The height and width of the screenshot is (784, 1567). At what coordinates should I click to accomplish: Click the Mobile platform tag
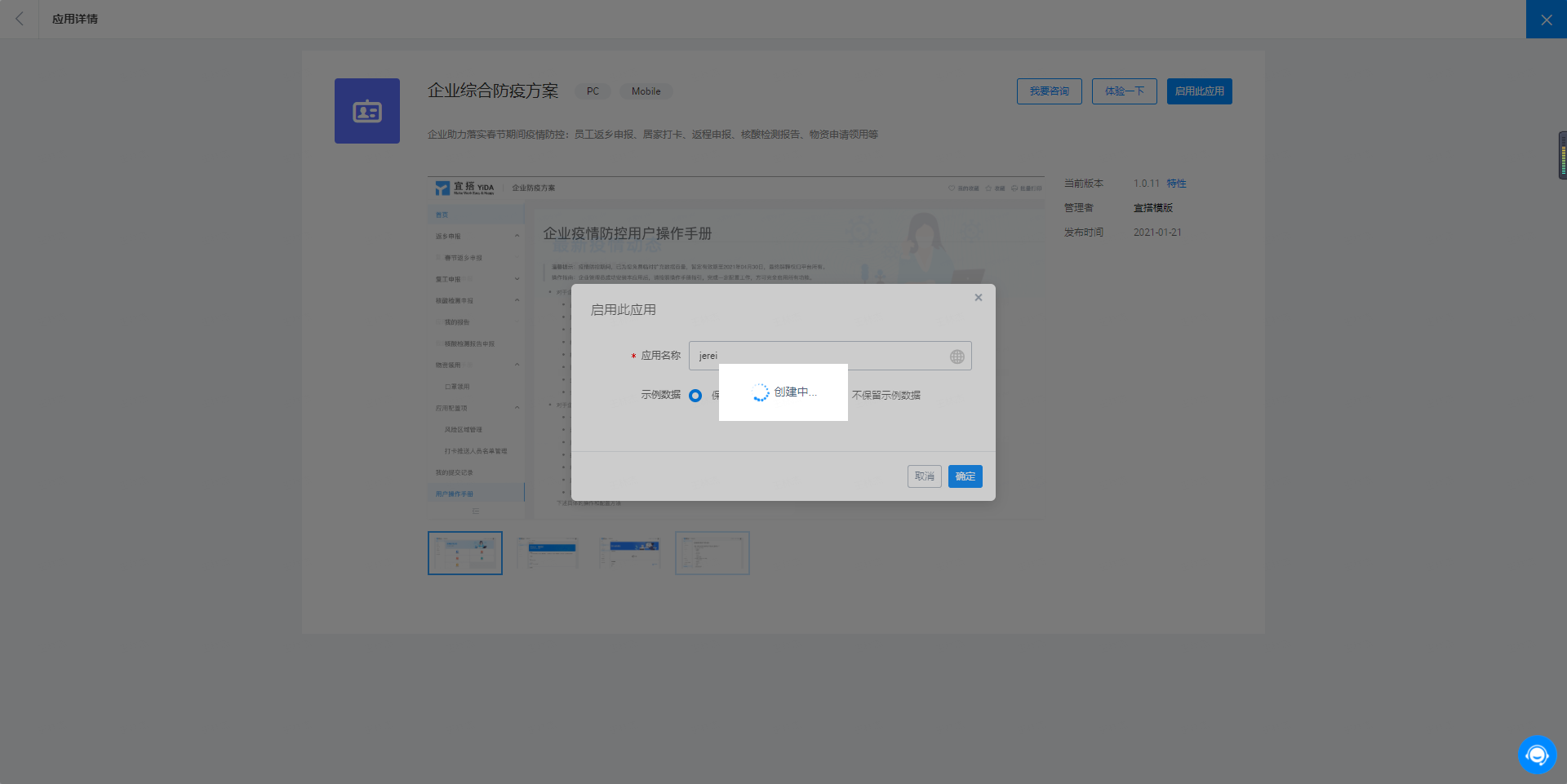[x=646, y=91]
